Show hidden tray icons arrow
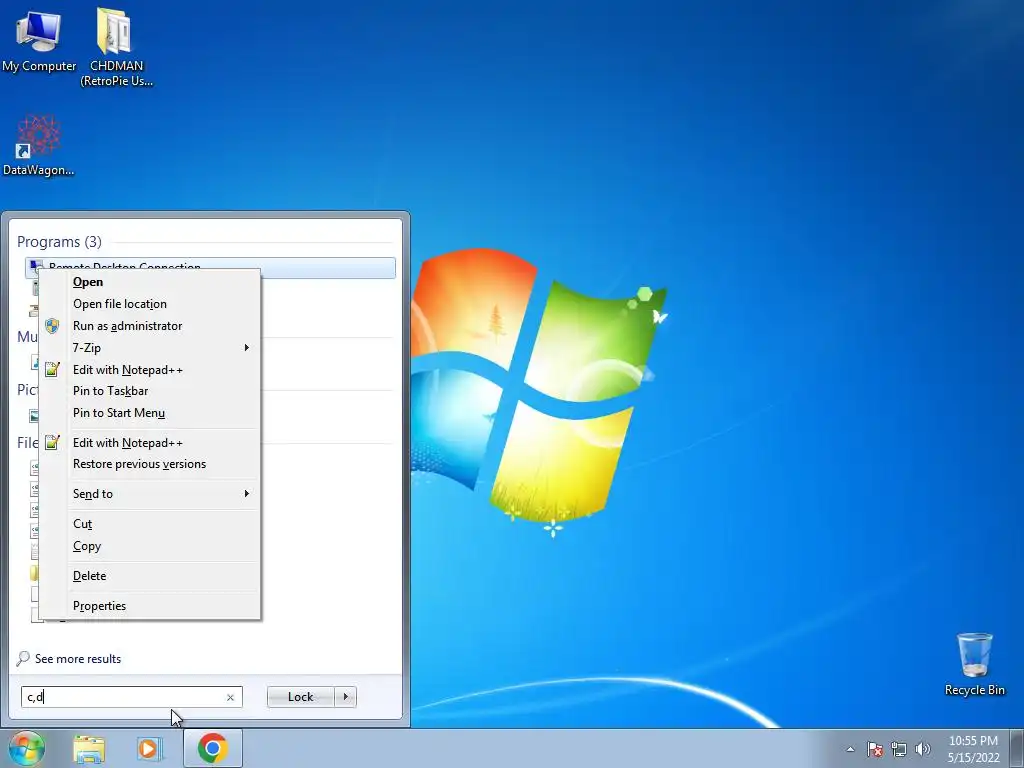This screenshot has width=1024, height=768. (850, 749)
